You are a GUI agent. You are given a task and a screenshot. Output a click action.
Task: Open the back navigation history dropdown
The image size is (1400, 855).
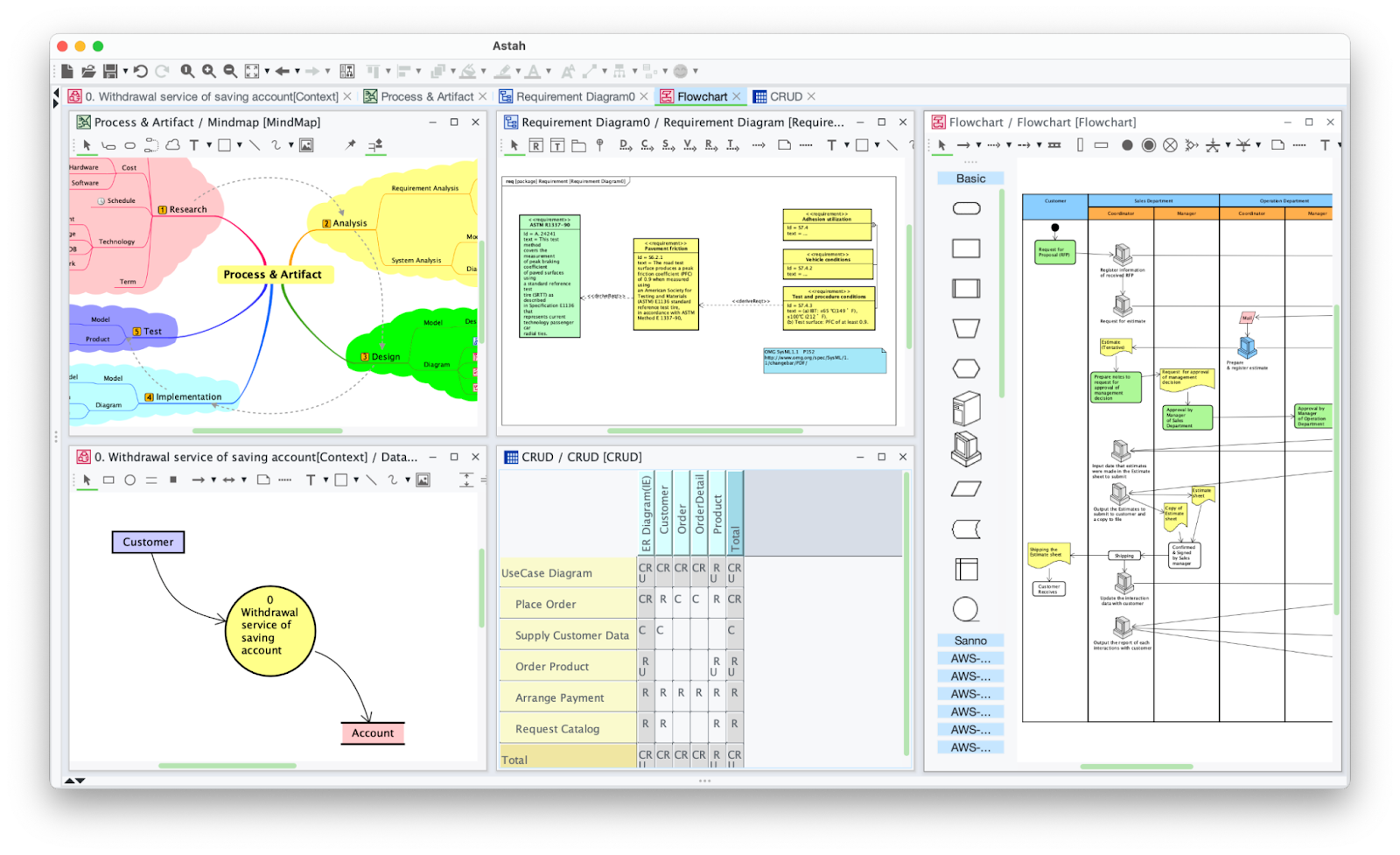(x=297, y=71)
